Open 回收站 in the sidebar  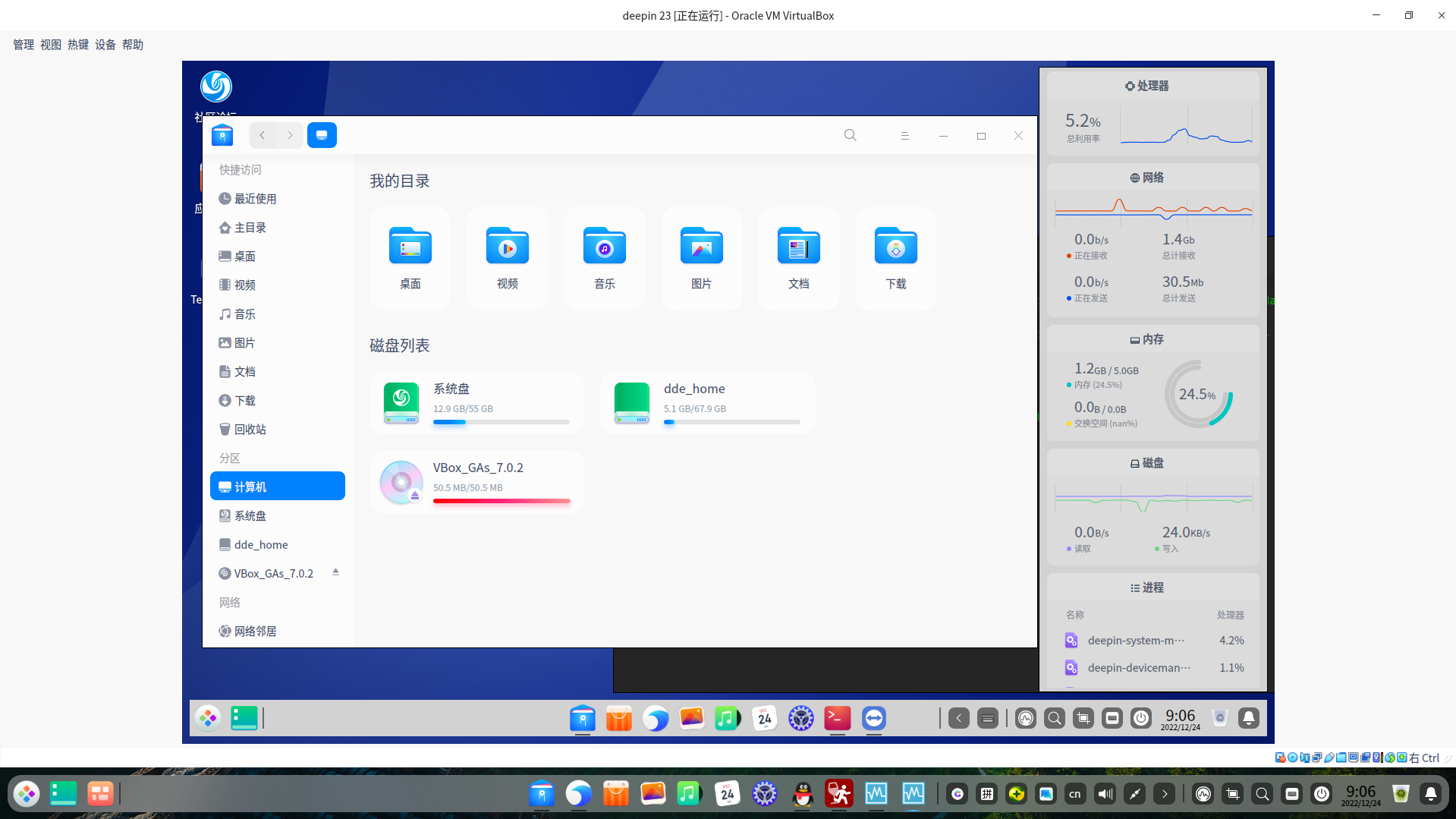[x=278, y=430]
